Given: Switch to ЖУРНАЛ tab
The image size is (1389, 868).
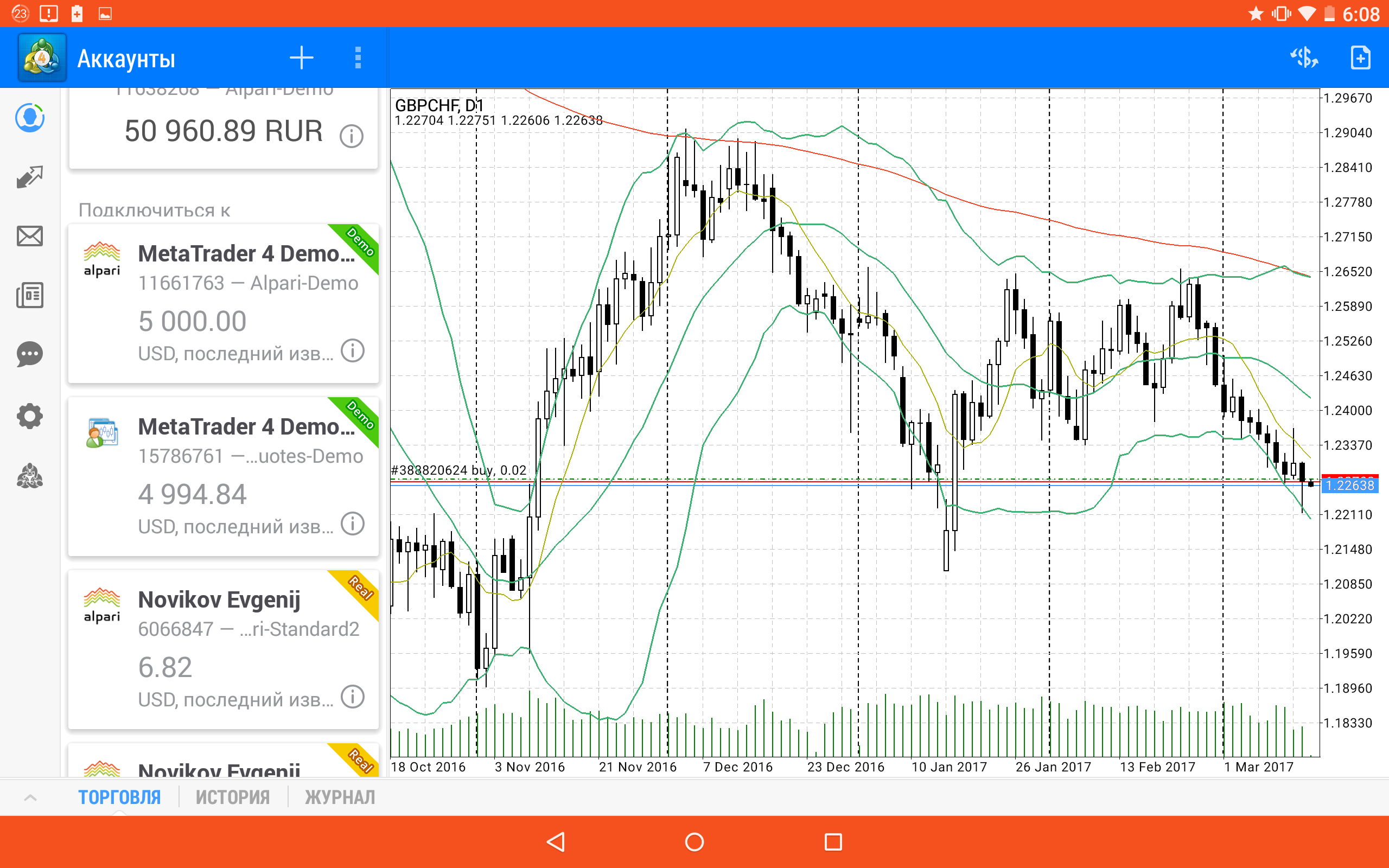Looking at the screenshot, I should (x=340, y=797).
